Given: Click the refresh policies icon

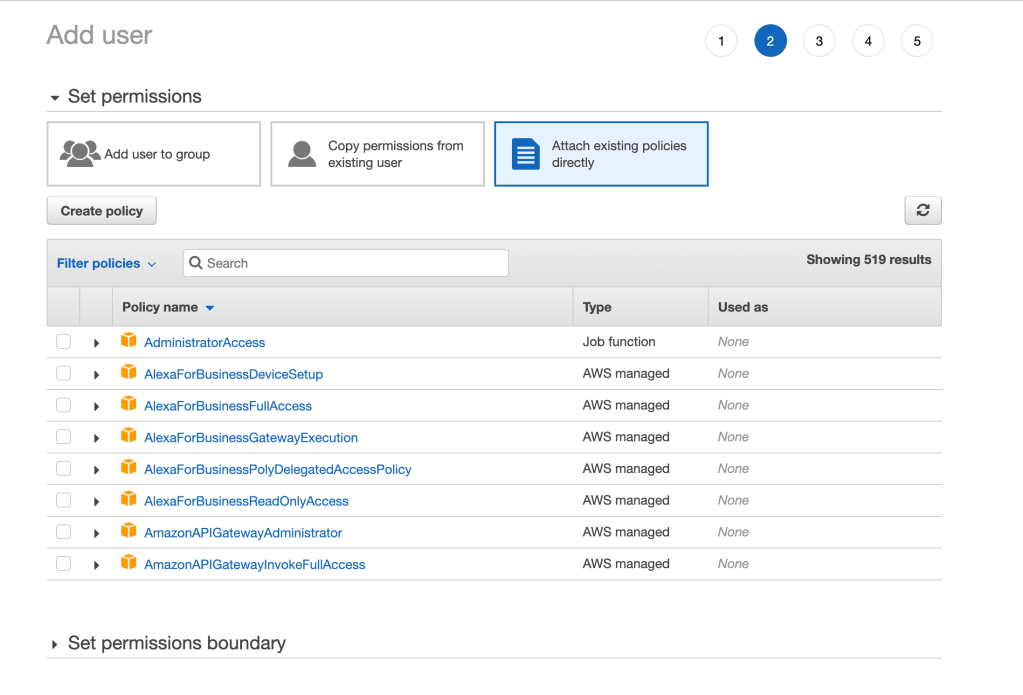Looking at the screenshot, I should point(922,210).
